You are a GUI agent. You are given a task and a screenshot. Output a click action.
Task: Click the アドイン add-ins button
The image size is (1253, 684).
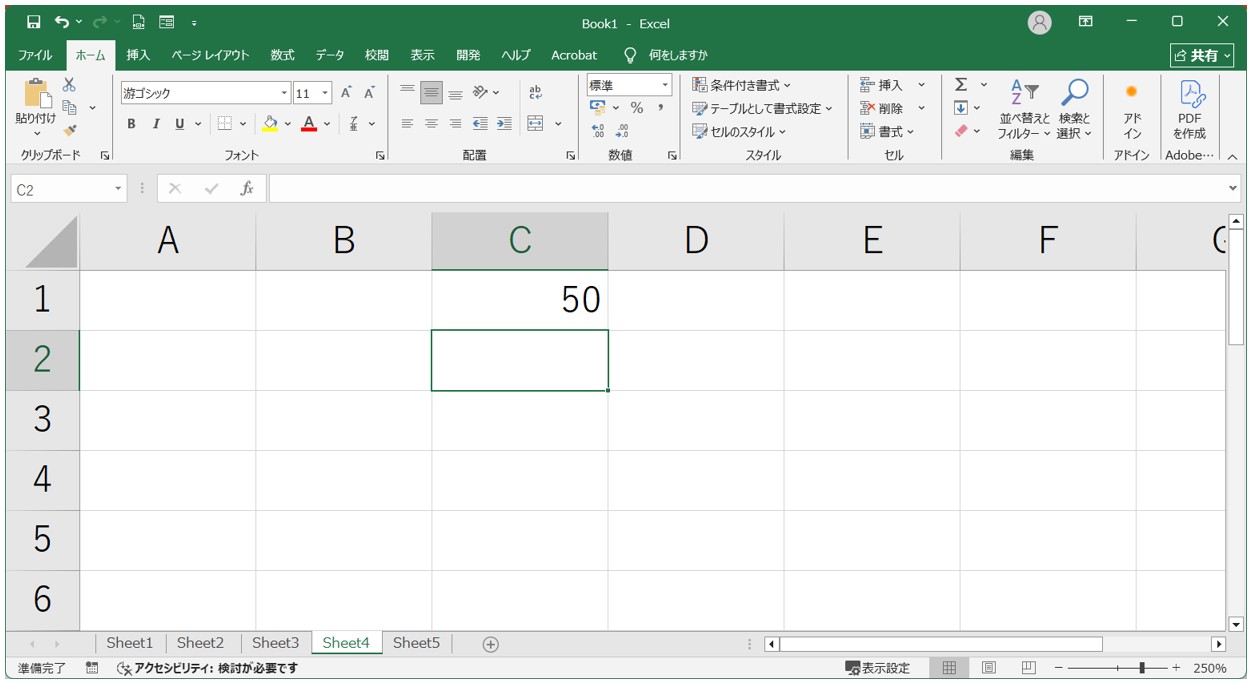(x=1132, y=109)
